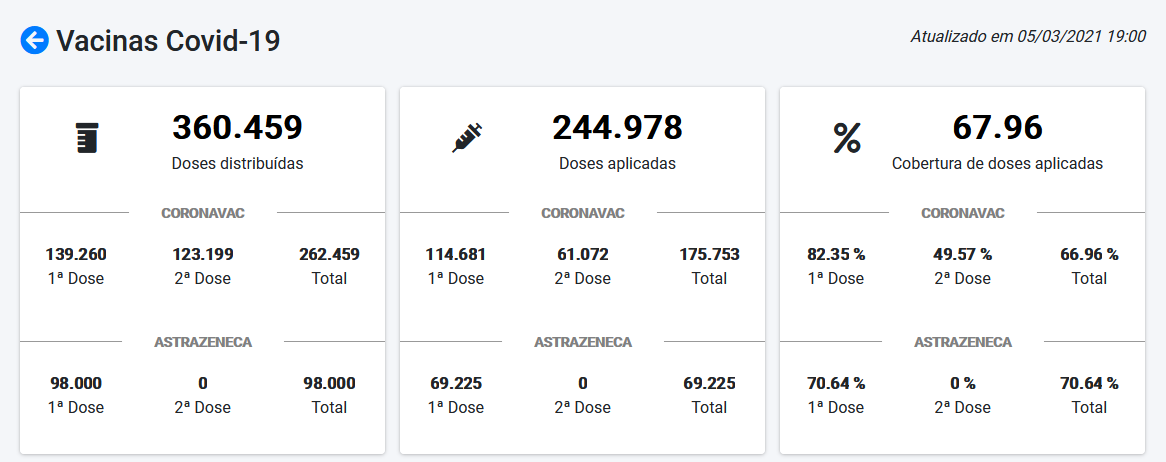Select the 67.96 coverage figure
Viewport: 1166px width, 462px height.
click(x=997, y=128)
